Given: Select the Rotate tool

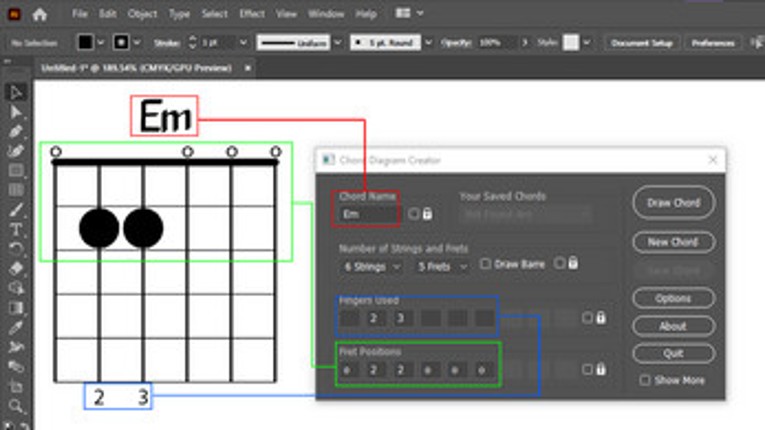Looking at the screenshot, I should [x=16, y=249].
